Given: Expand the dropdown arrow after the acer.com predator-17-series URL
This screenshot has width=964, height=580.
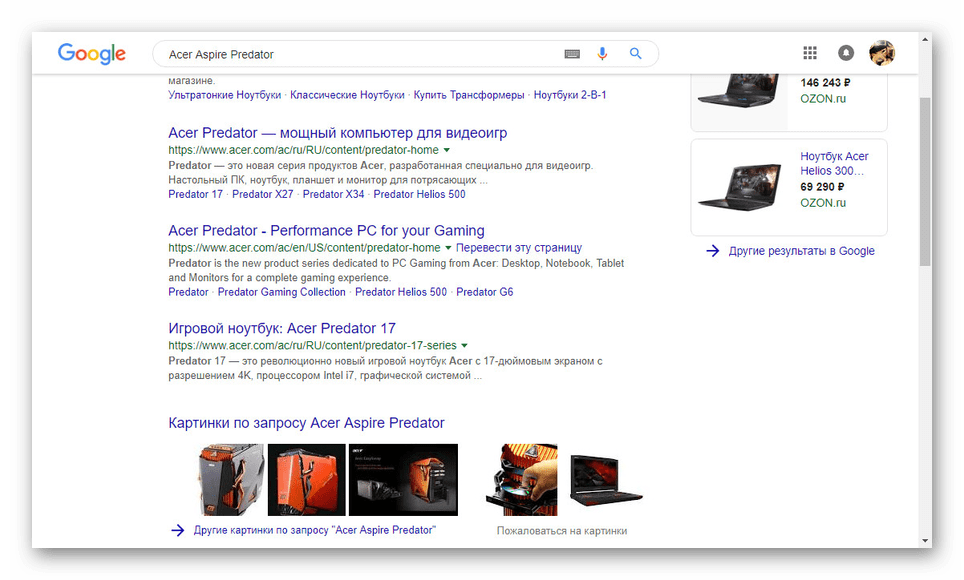Looking at the screenshot, I should [x=464, y=346].
